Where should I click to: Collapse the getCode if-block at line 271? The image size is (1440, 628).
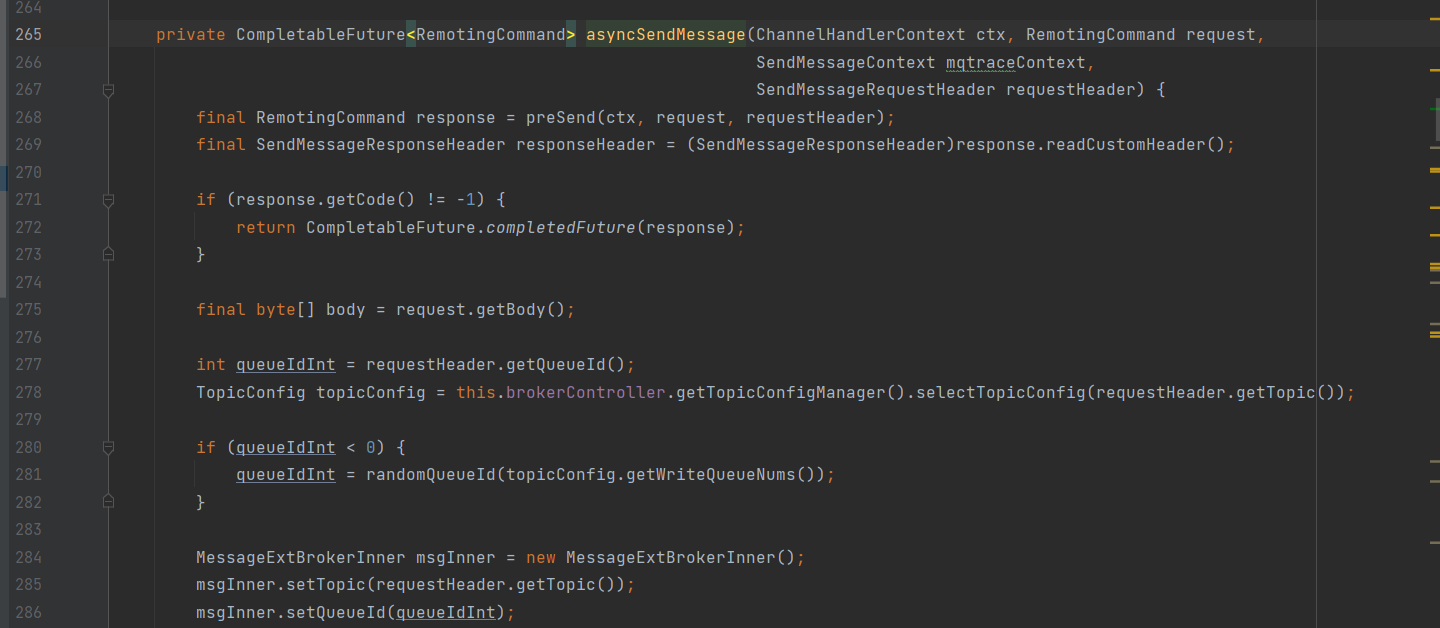pyautogui.click(x=108, y=200)
